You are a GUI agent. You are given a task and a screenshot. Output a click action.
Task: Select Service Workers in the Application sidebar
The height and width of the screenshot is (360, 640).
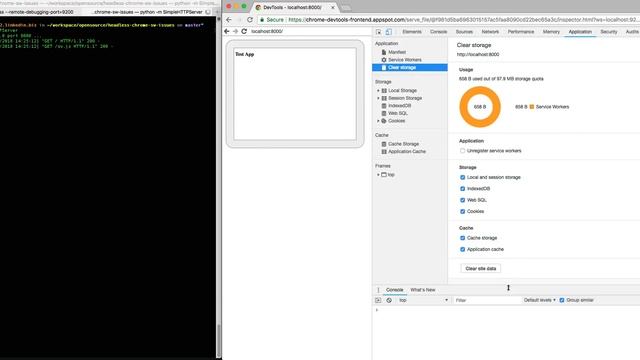point(405,60)
